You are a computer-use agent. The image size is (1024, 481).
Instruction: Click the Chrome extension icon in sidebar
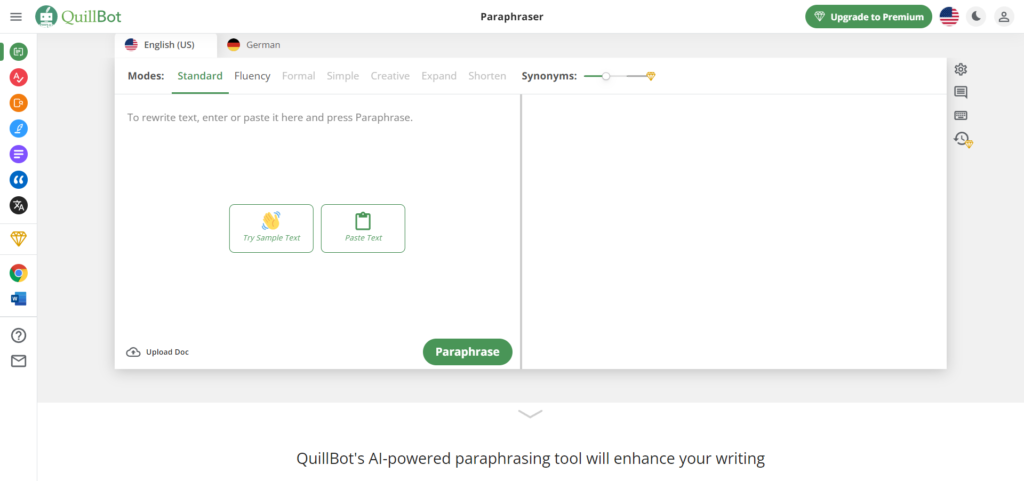tap(18, 273)
